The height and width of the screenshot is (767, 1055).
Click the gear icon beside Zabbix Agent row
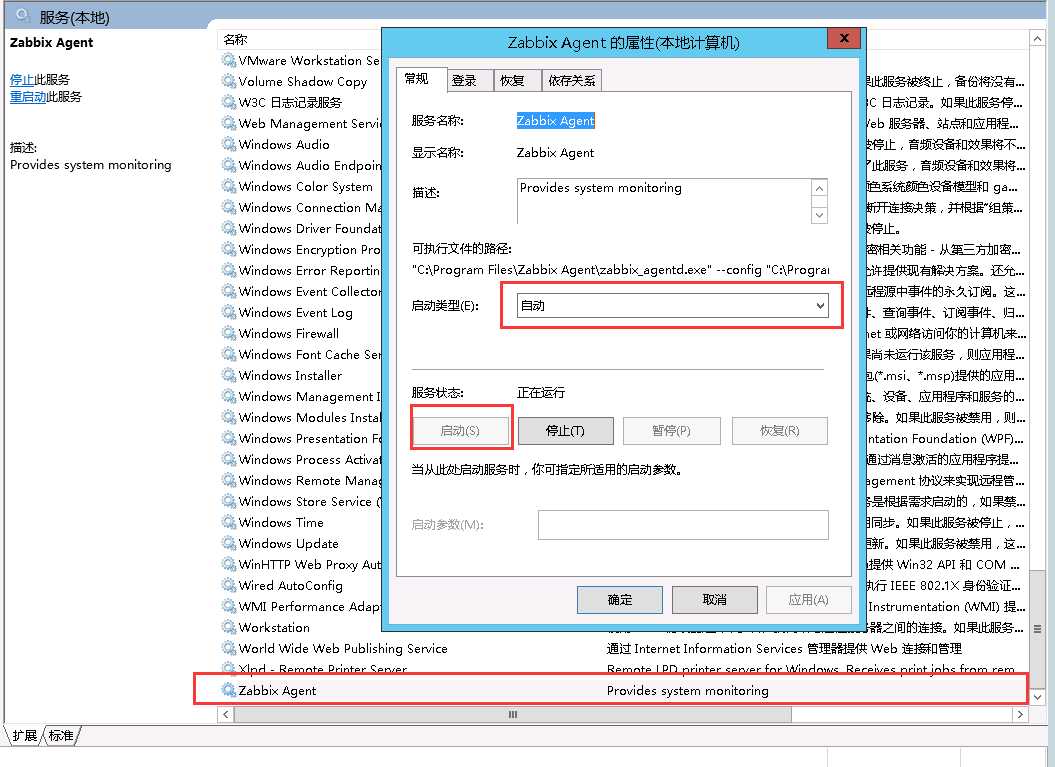pyautogui.click(x=229, y=690)
